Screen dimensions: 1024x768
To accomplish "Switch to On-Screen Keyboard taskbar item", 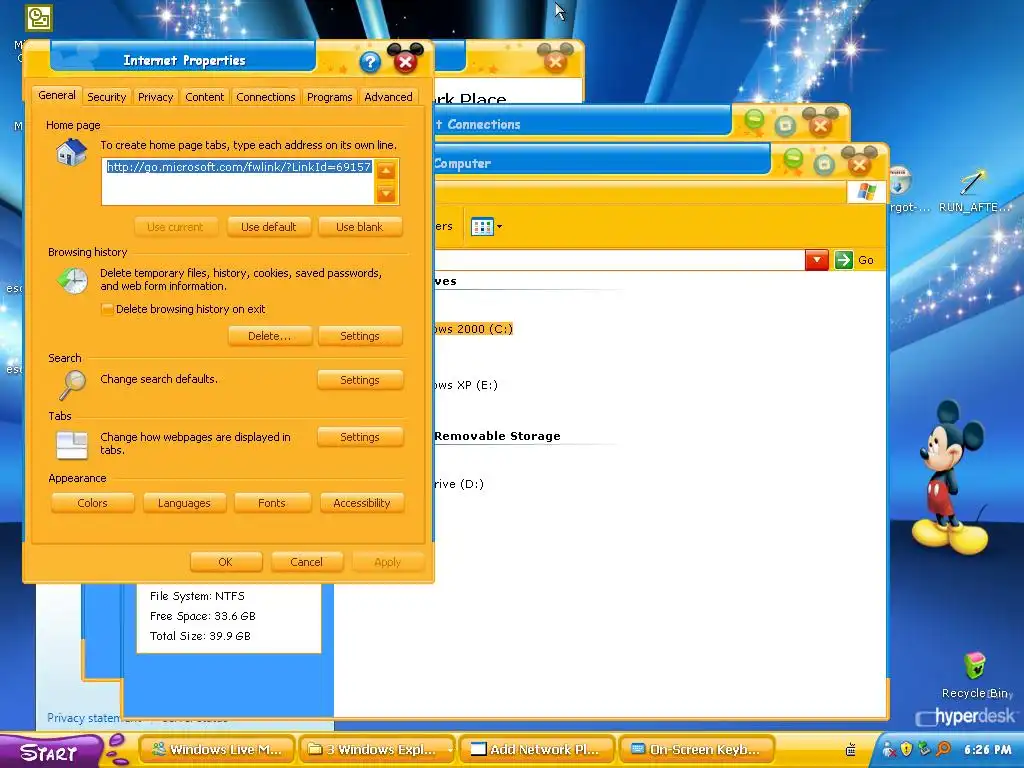I will (x=697, y=750).
